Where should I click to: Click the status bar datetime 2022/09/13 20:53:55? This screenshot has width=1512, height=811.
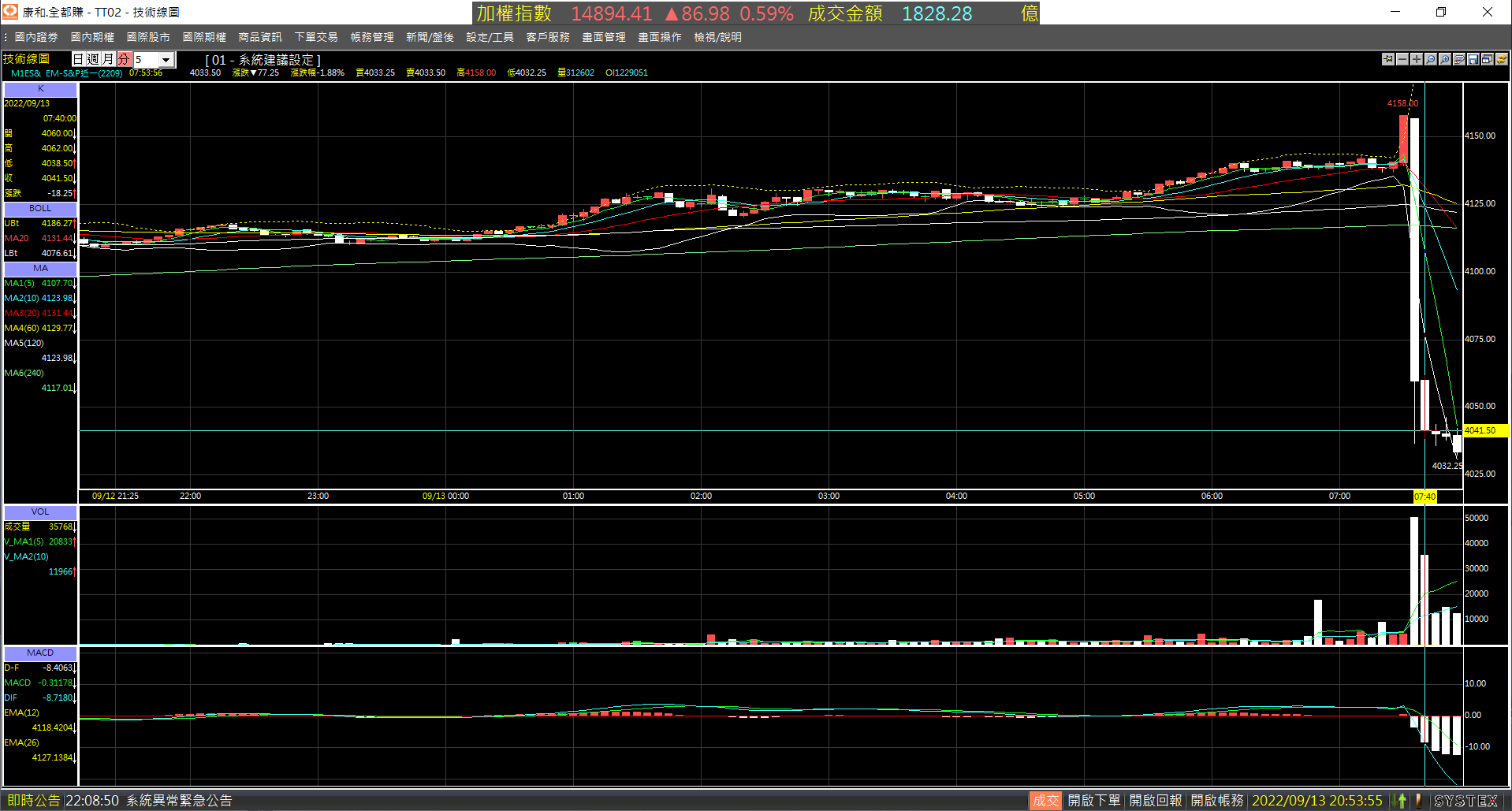pyautogui.click(x=1317, y=801)
